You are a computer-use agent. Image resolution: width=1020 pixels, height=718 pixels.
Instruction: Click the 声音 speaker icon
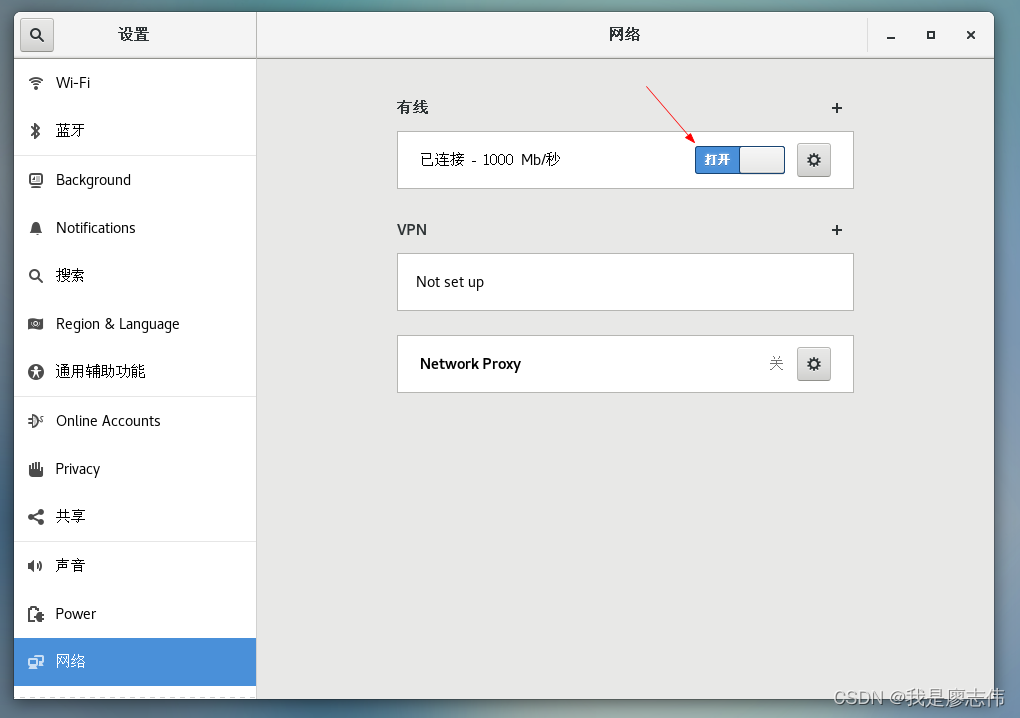coord(35,566)
